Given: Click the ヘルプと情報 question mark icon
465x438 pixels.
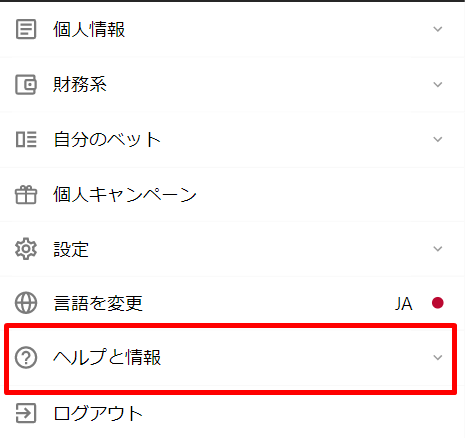Looking at the screenshot, I should (26, 357).
